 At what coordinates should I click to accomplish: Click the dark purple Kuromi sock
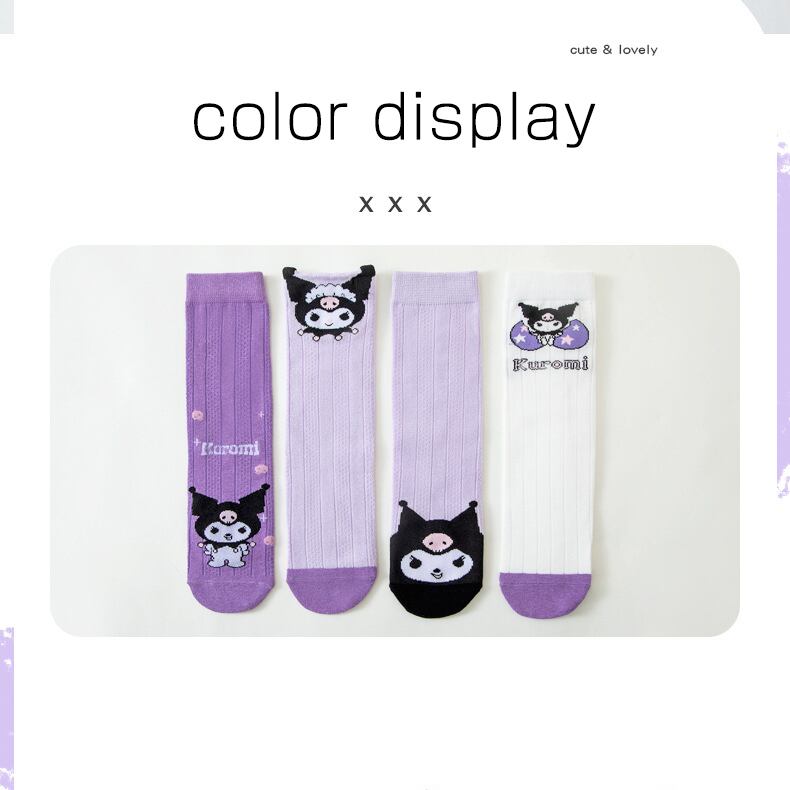coord(229,442)
